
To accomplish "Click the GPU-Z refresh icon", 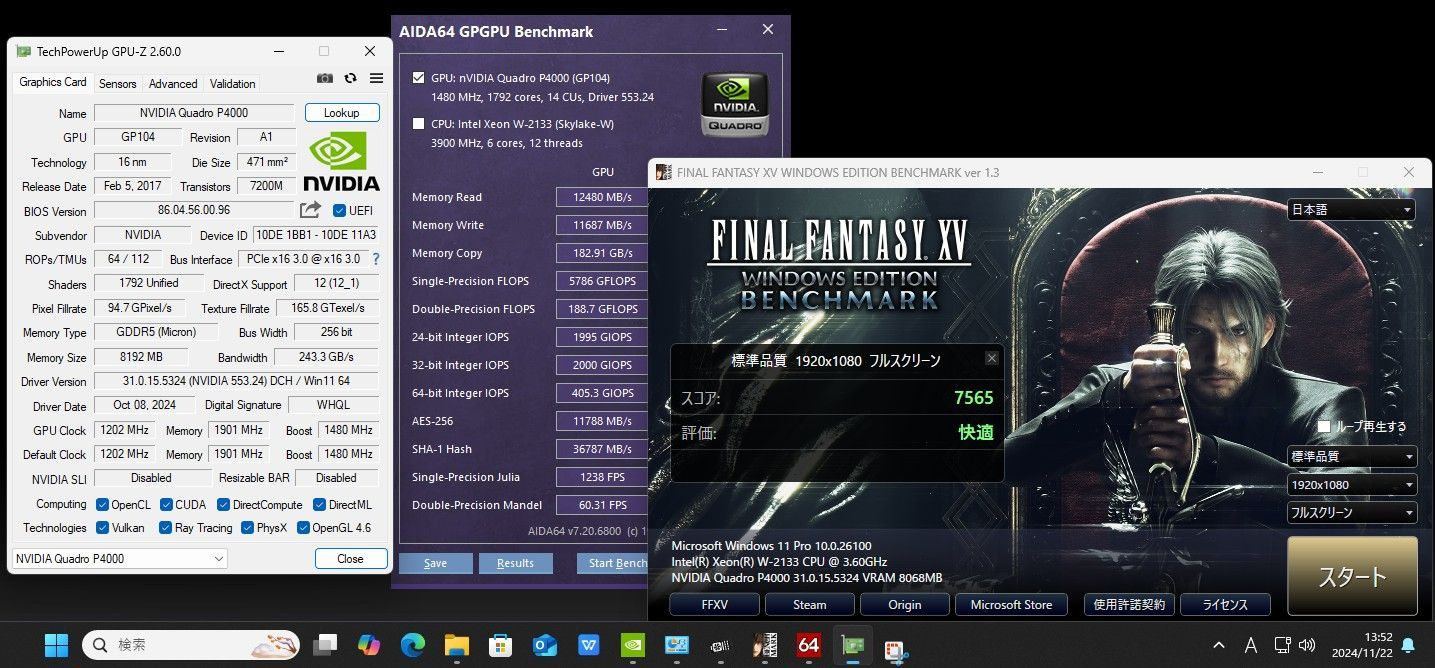I will pos(350,78).
